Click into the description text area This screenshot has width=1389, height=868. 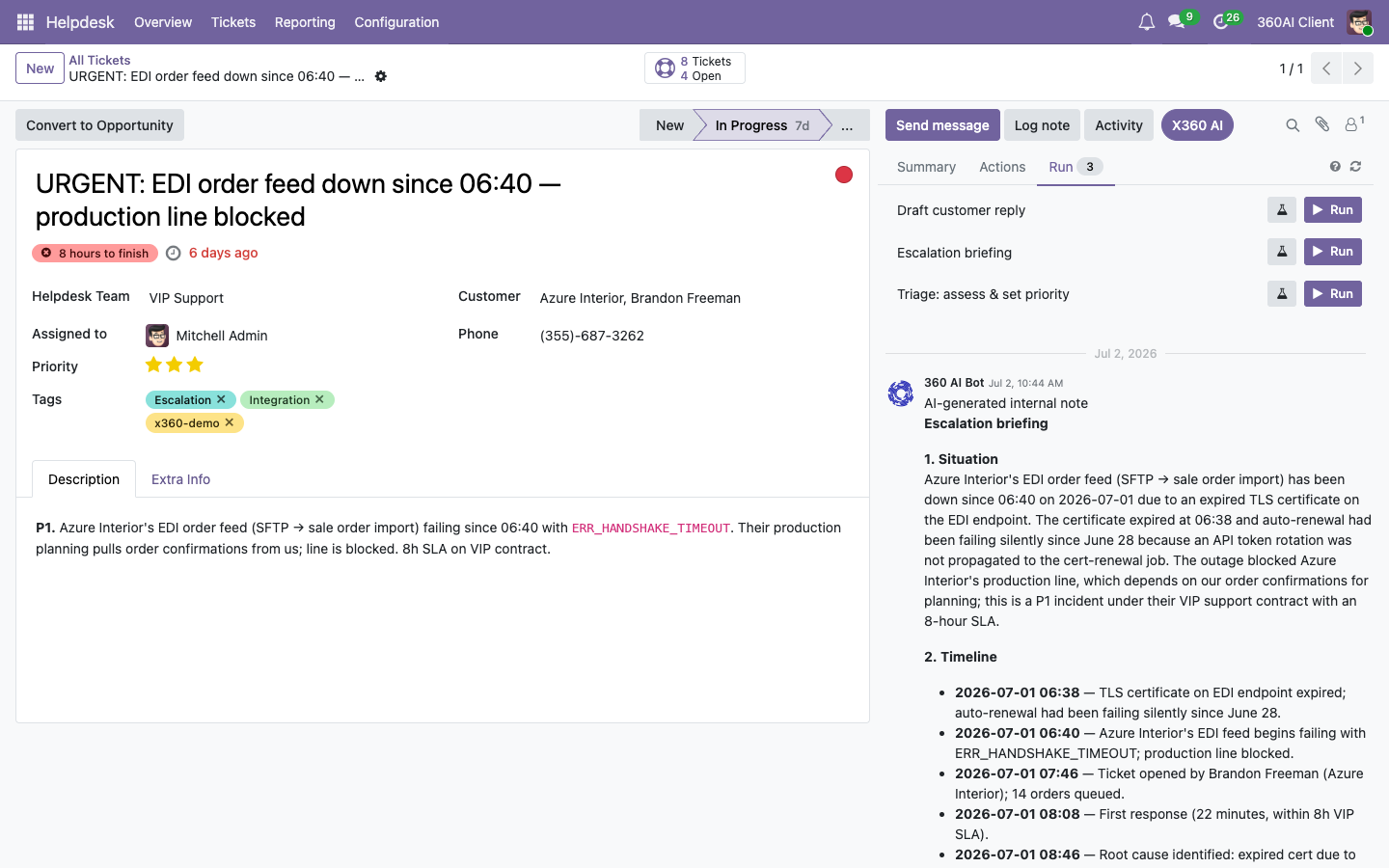point(442,538)
